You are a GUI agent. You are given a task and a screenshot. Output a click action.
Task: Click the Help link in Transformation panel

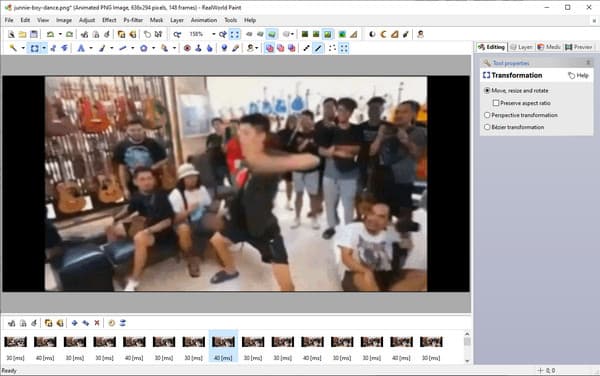(x=578, y=75)
